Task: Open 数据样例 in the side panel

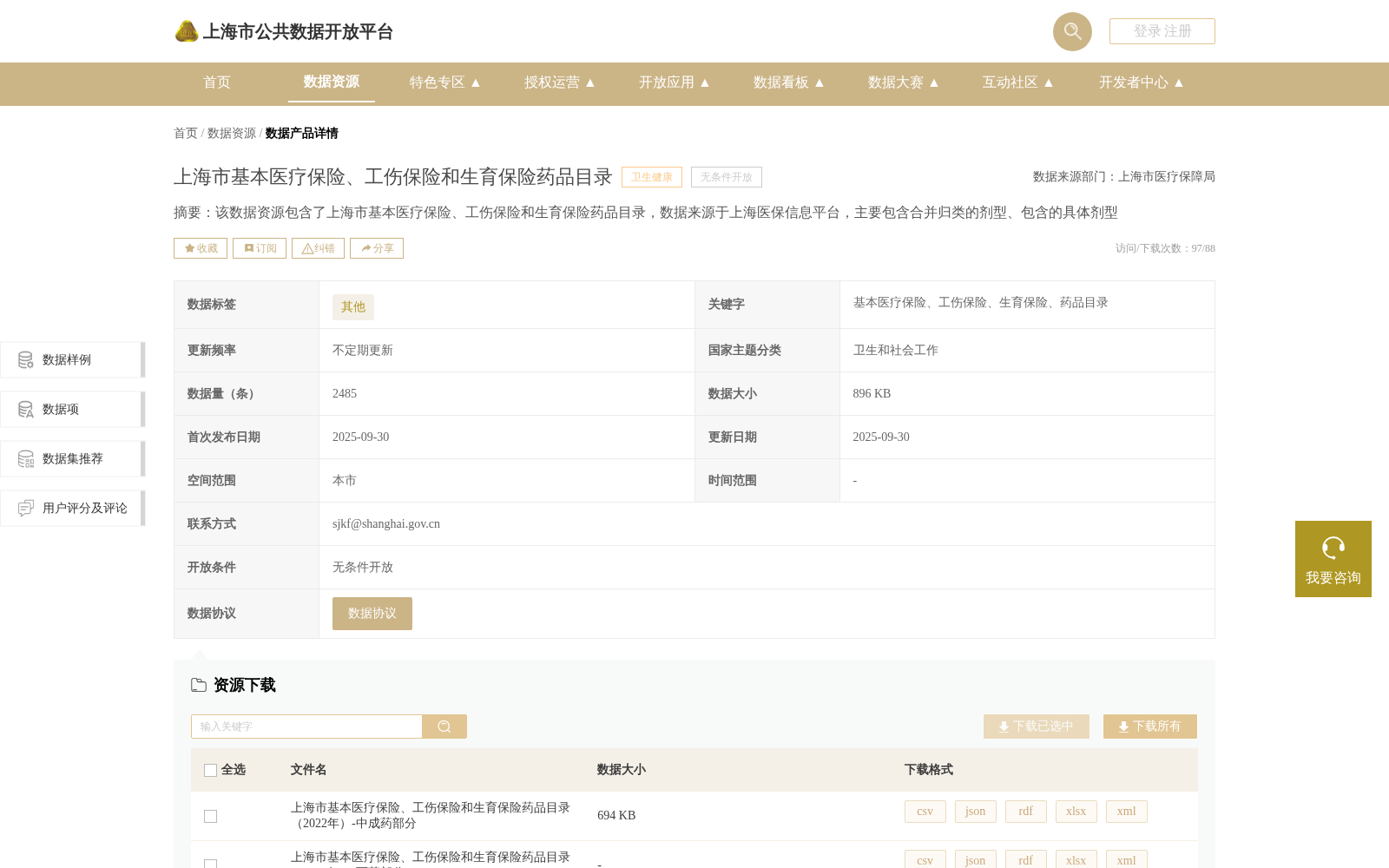Action: click(72, 359)
